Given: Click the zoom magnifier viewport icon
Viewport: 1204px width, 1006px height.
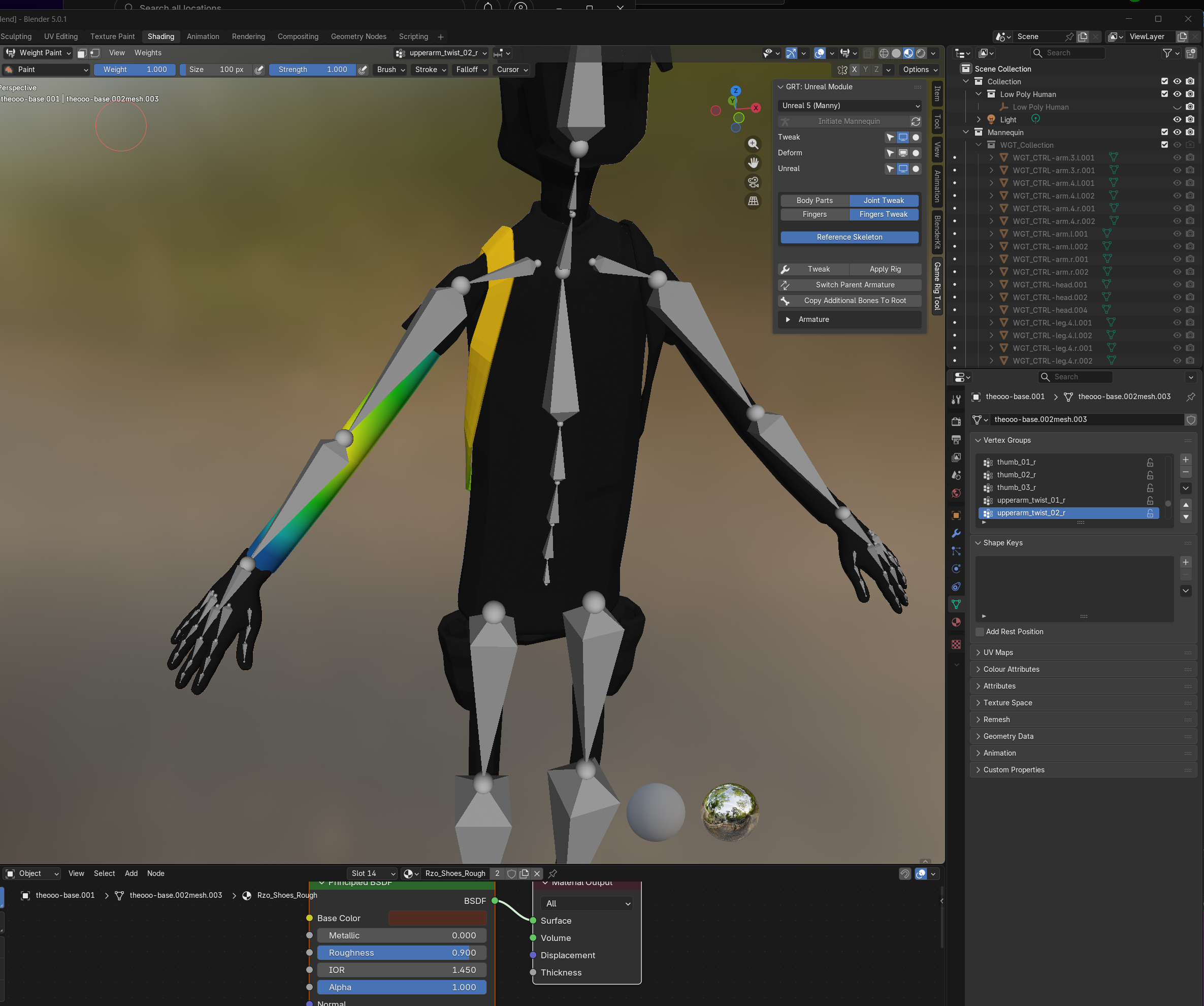Looking at the screenshot, I should coord(753,144).
